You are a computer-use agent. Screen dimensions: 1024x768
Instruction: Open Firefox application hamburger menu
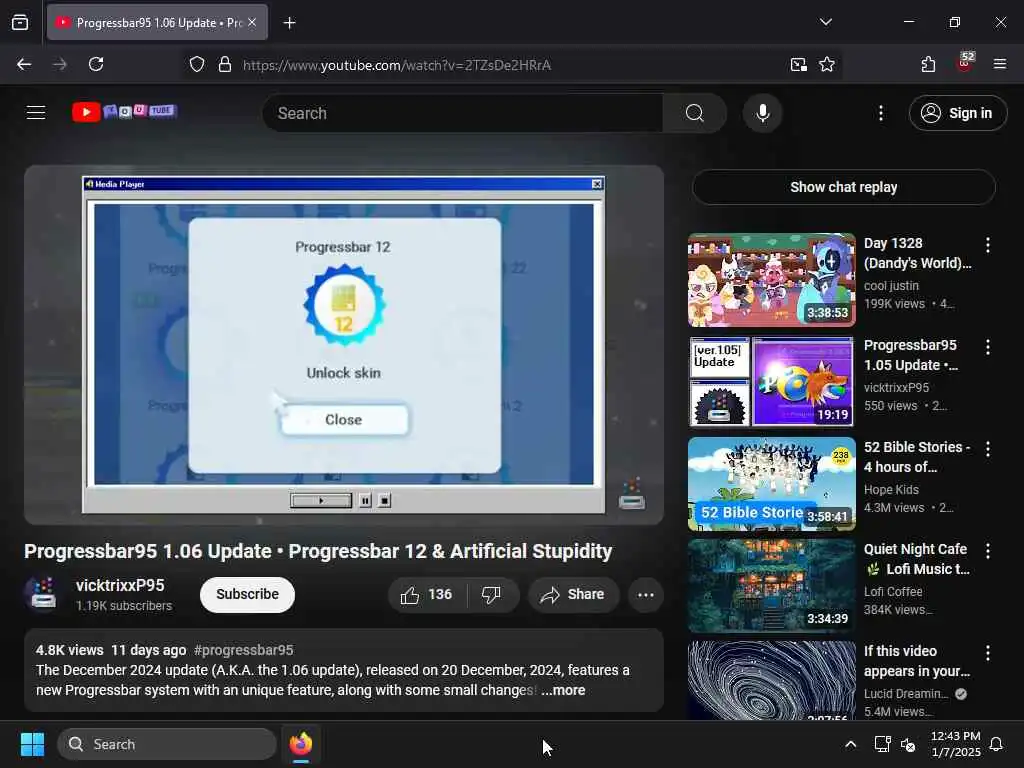click(999, 64)
